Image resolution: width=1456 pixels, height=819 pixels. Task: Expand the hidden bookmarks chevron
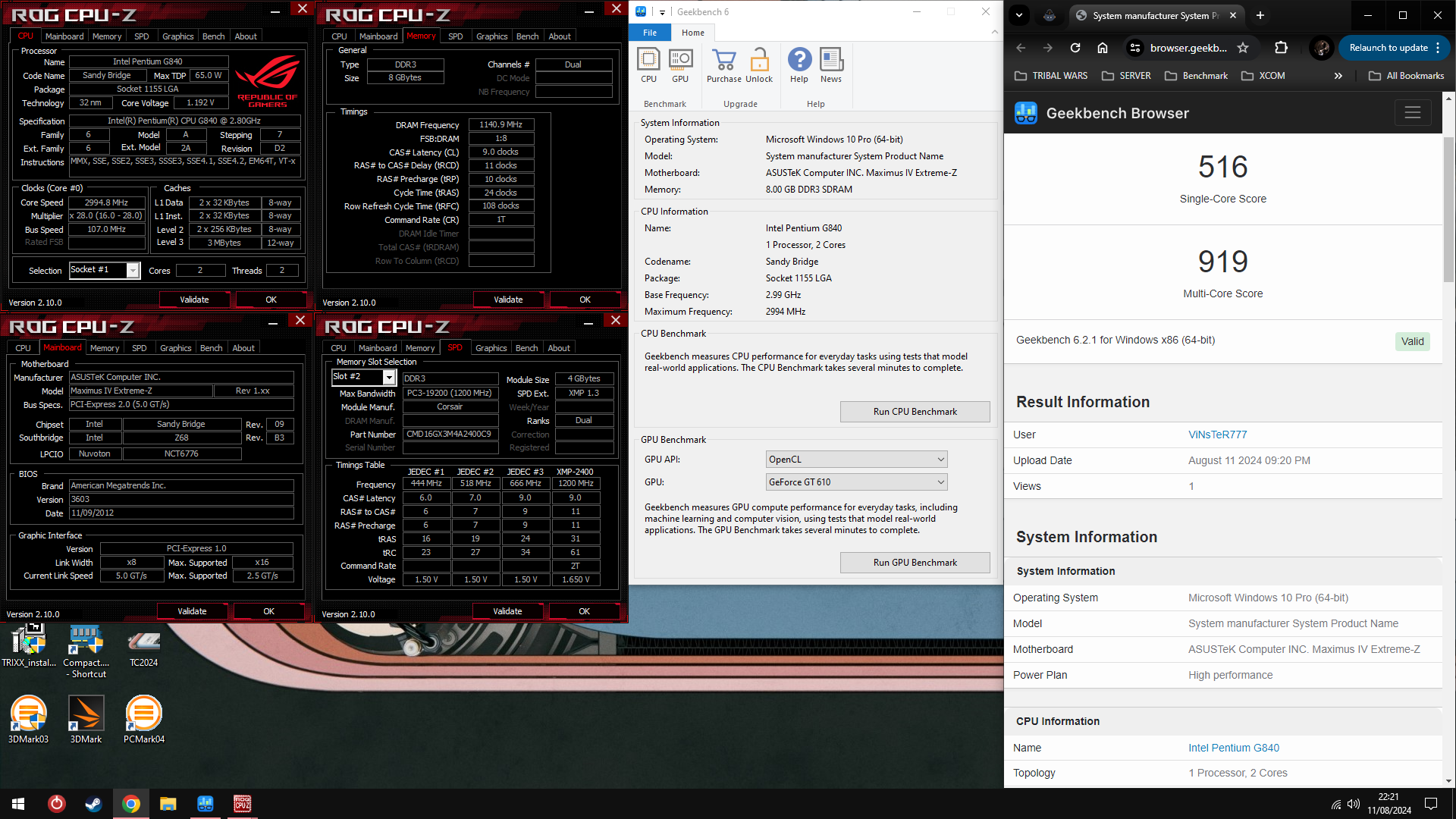pyautogui.click(x=1338, y=76)
